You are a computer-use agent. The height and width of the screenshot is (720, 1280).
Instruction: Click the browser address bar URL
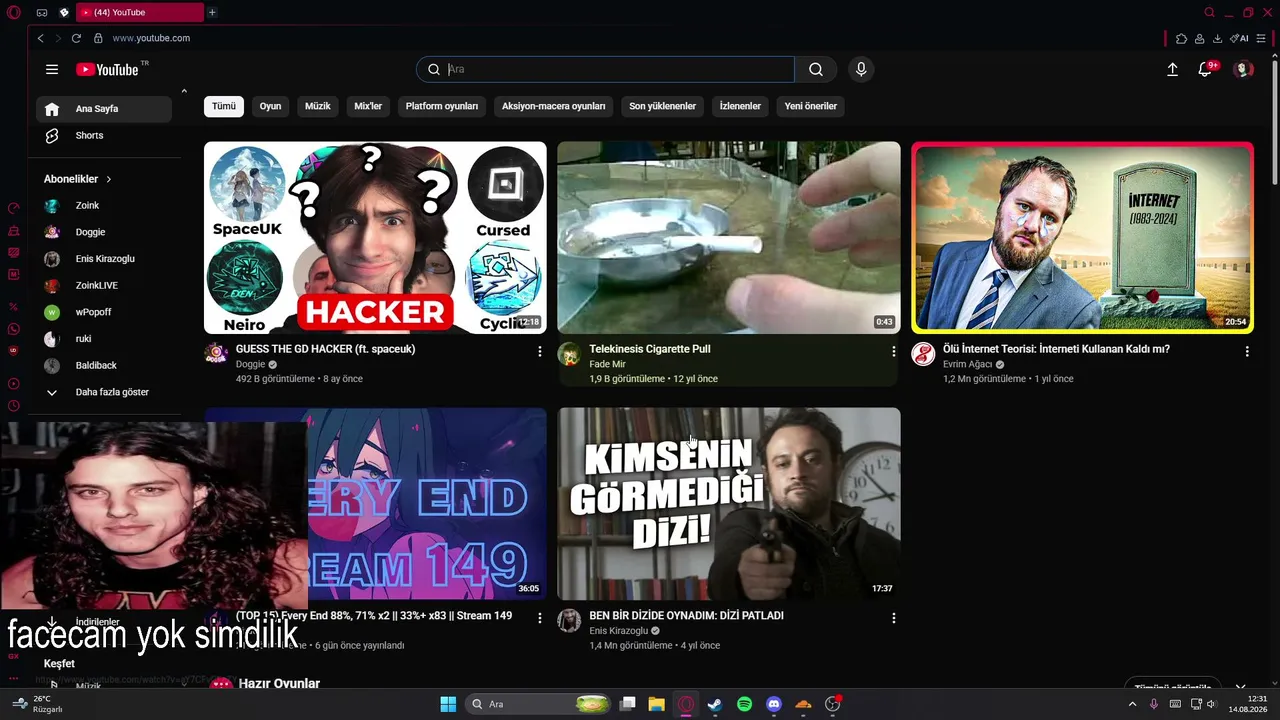(151, 38)
